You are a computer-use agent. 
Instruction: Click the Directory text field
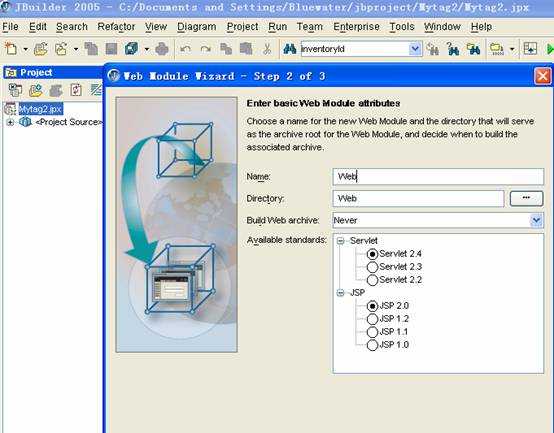click(418, 198)
